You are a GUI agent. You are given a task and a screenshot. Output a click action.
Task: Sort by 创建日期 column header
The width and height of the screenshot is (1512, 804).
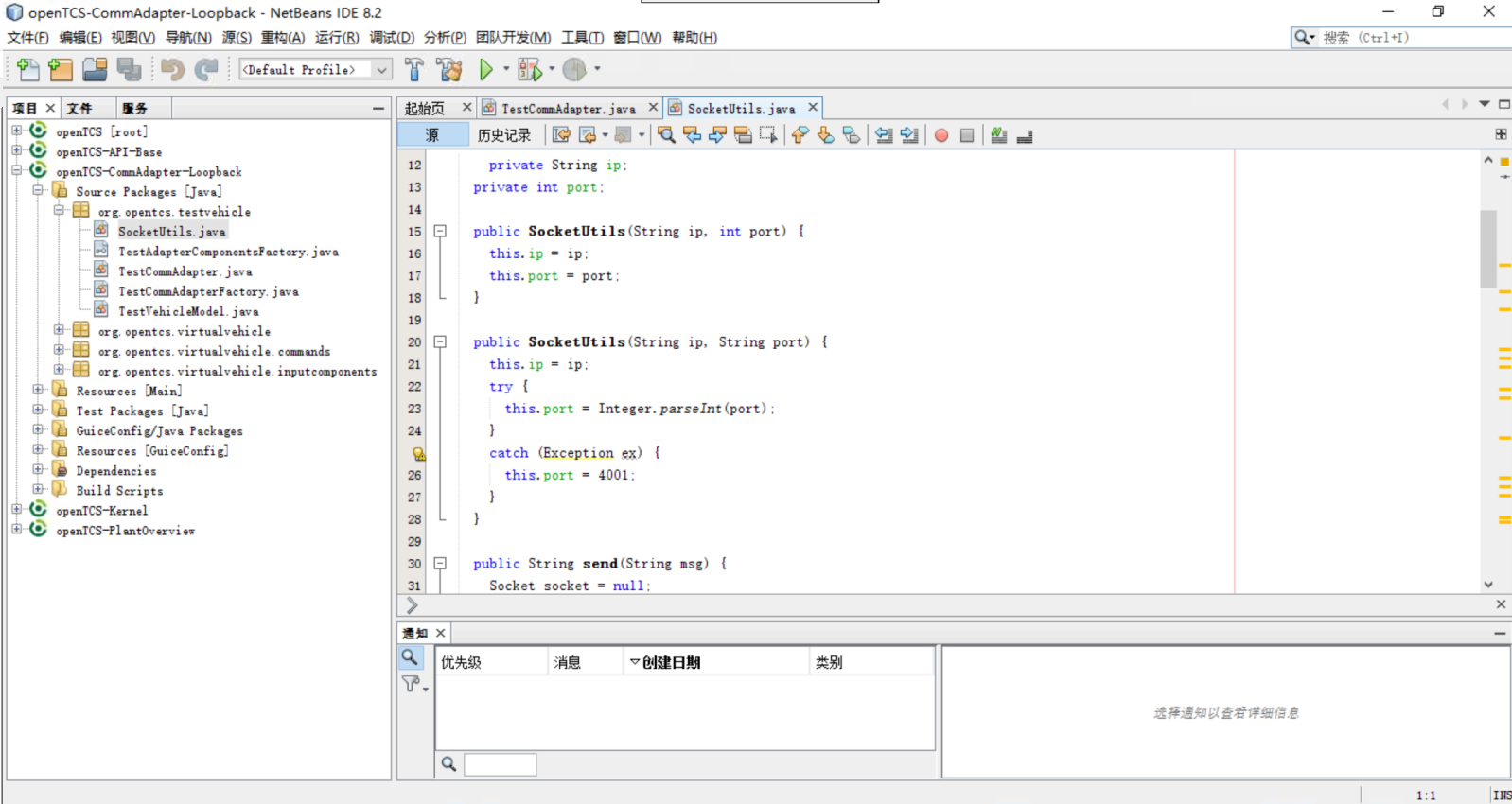click(x=716, y=662)
